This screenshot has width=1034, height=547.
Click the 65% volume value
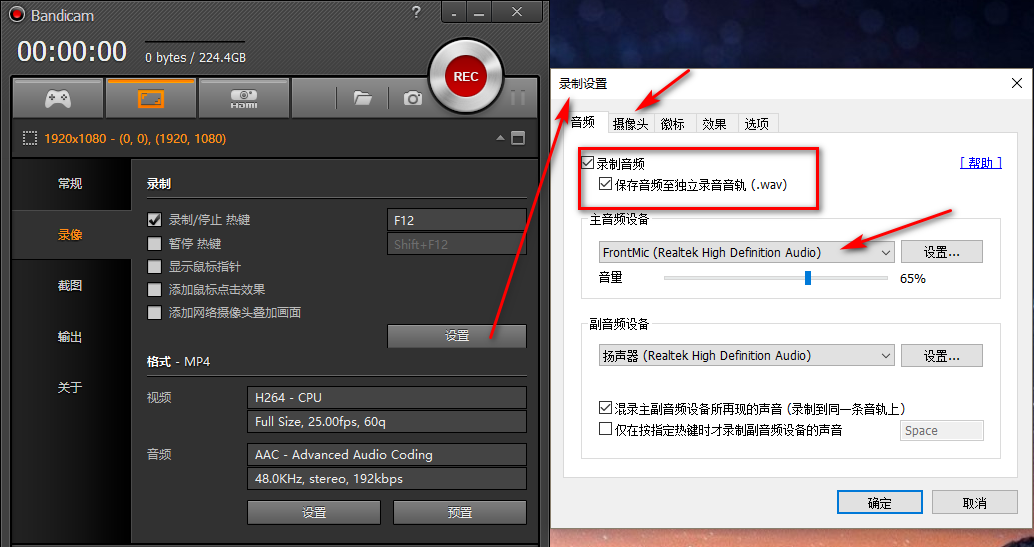(x=913, y=278)
